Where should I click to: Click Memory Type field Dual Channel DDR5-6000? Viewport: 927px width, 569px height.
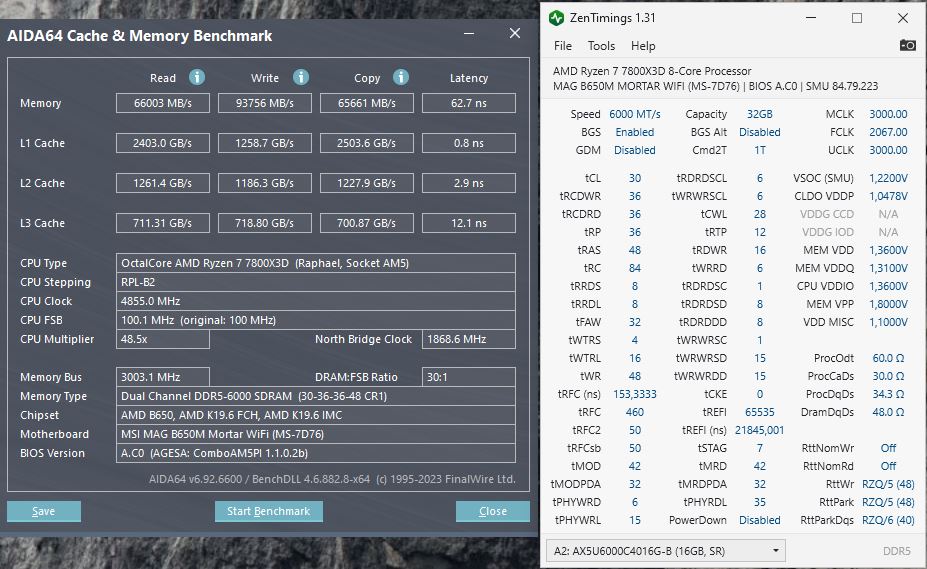click(x=316, y=396)
